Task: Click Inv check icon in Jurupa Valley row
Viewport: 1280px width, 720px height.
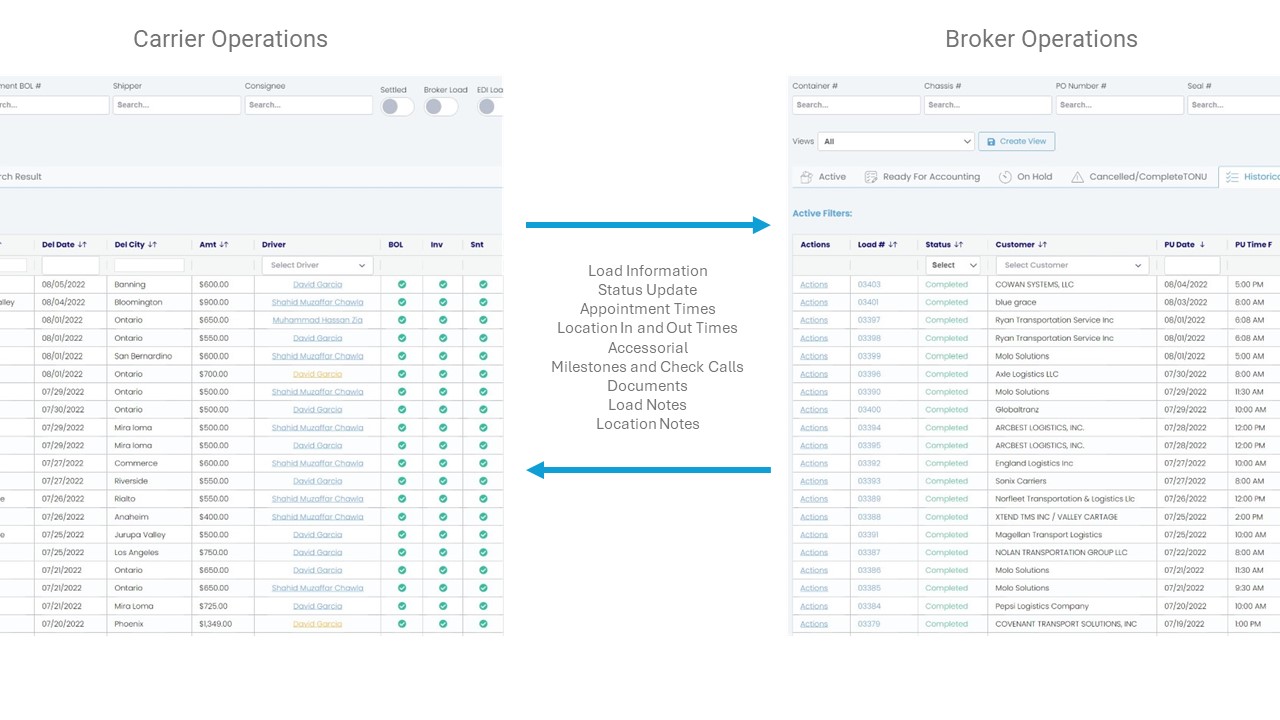Action: coord(443,535)
